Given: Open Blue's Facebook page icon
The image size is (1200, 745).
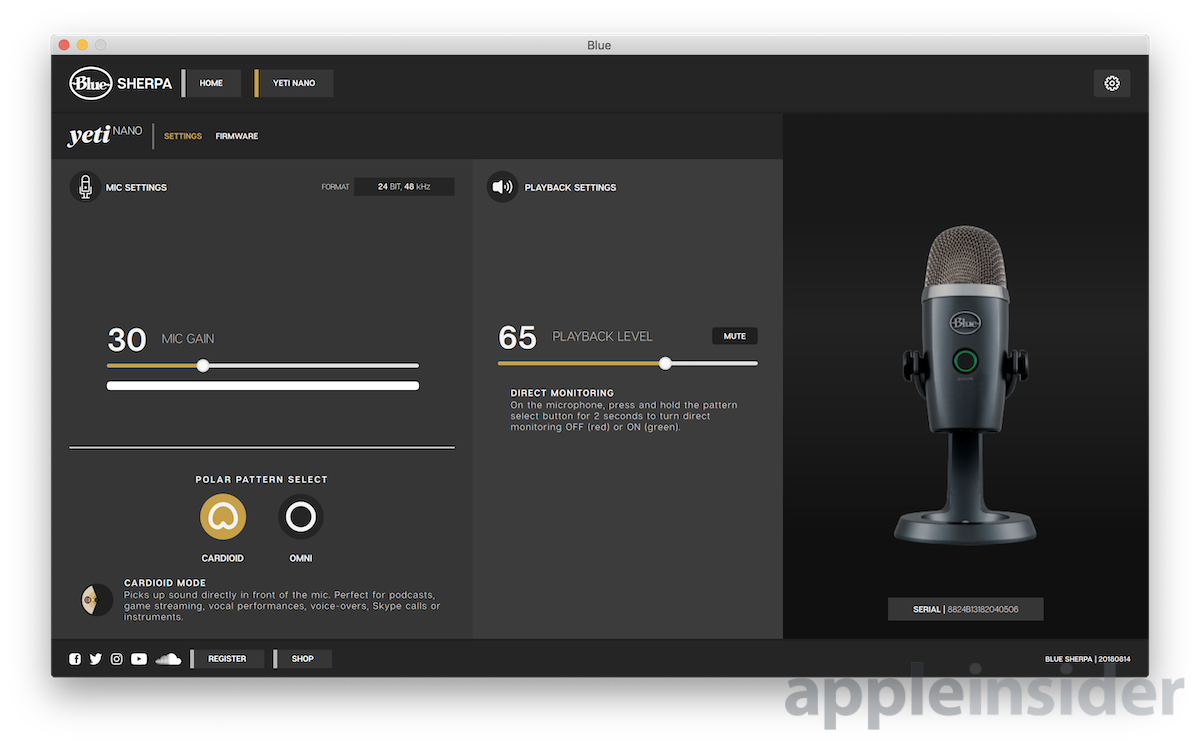Looking at the screenshot, I should [75, 659].
